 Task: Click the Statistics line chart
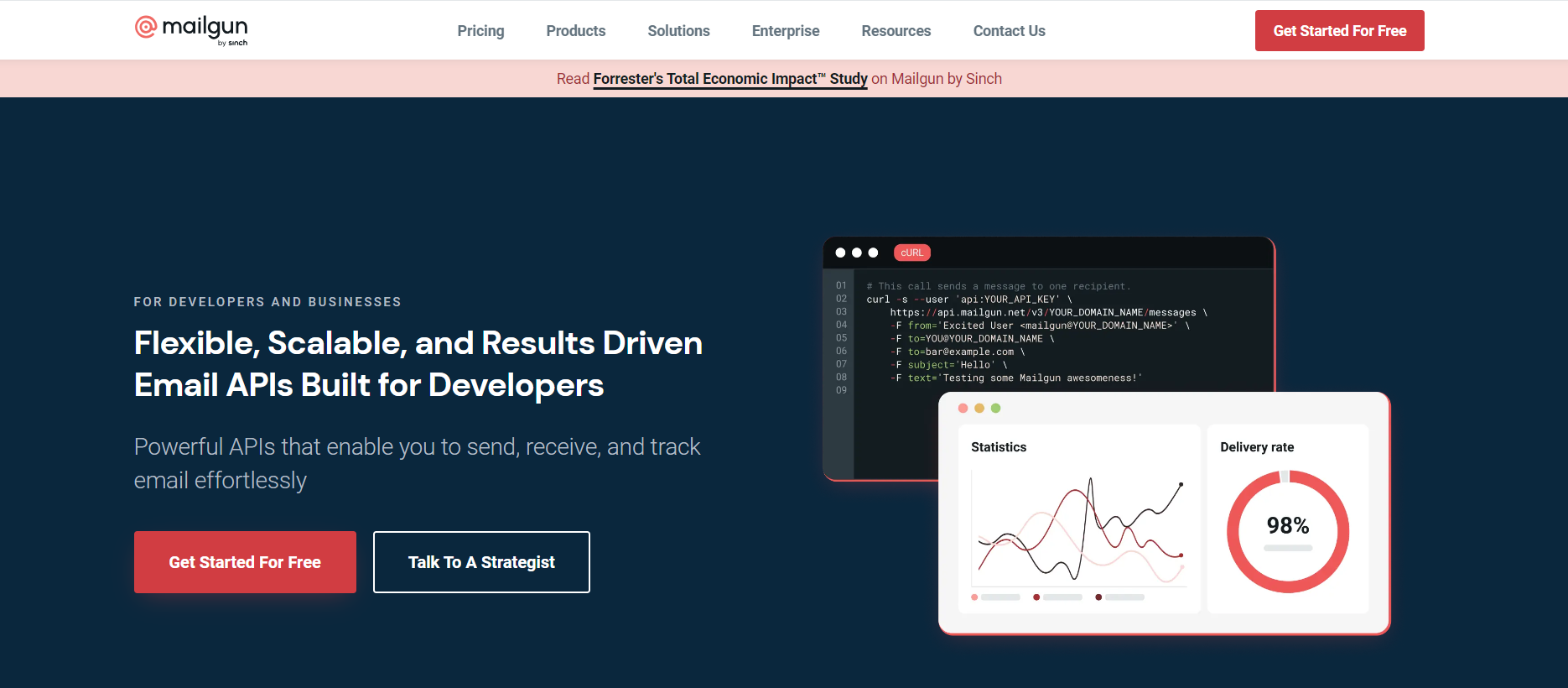pos(1079,529)
